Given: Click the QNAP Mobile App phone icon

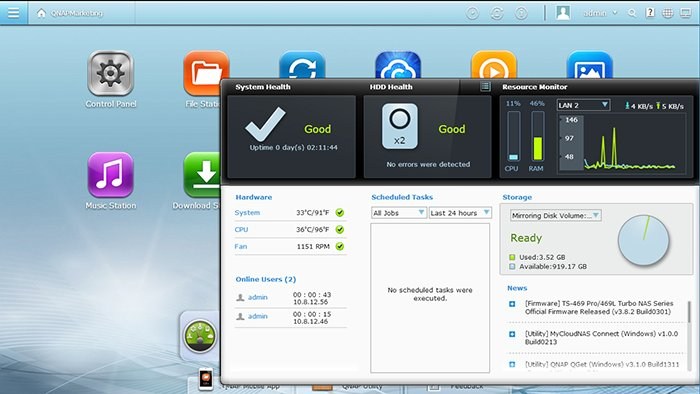Looking at the screenshot, I should (x=206, y=379).
